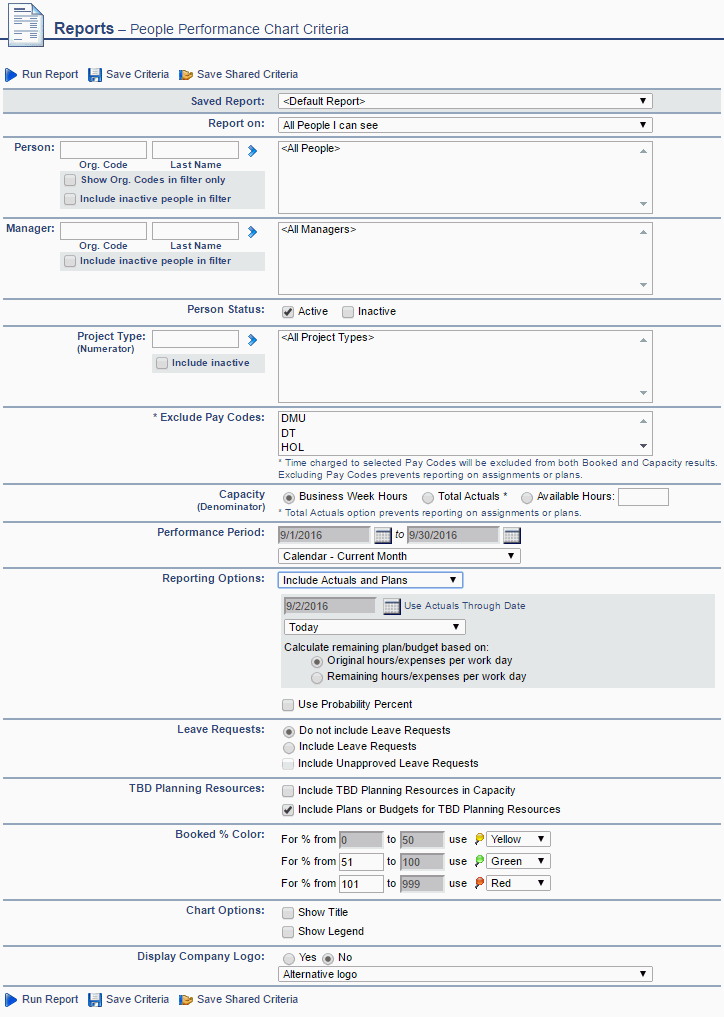This screenshot has width=724, height=1017.
Task: Check the Use Probability Percent option
Action: (x=288, y=705)
